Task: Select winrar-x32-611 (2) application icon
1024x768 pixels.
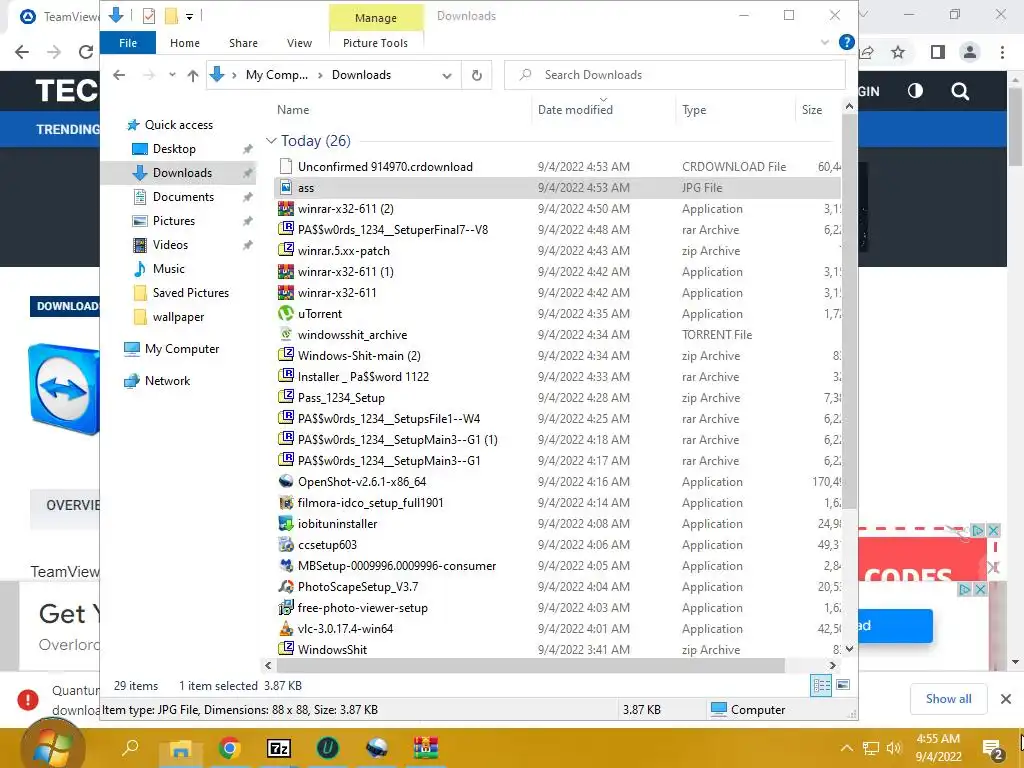Action: pos(285,209)
